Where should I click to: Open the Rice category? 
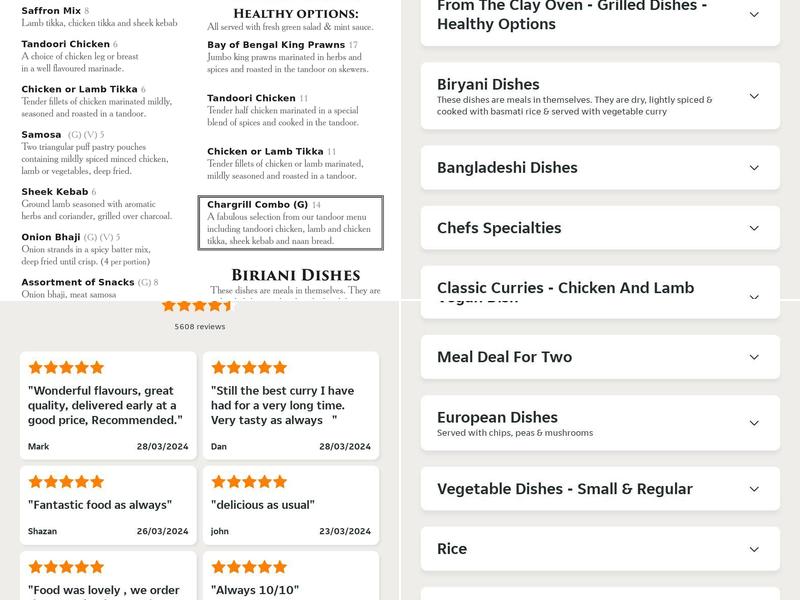pos(598,549)
